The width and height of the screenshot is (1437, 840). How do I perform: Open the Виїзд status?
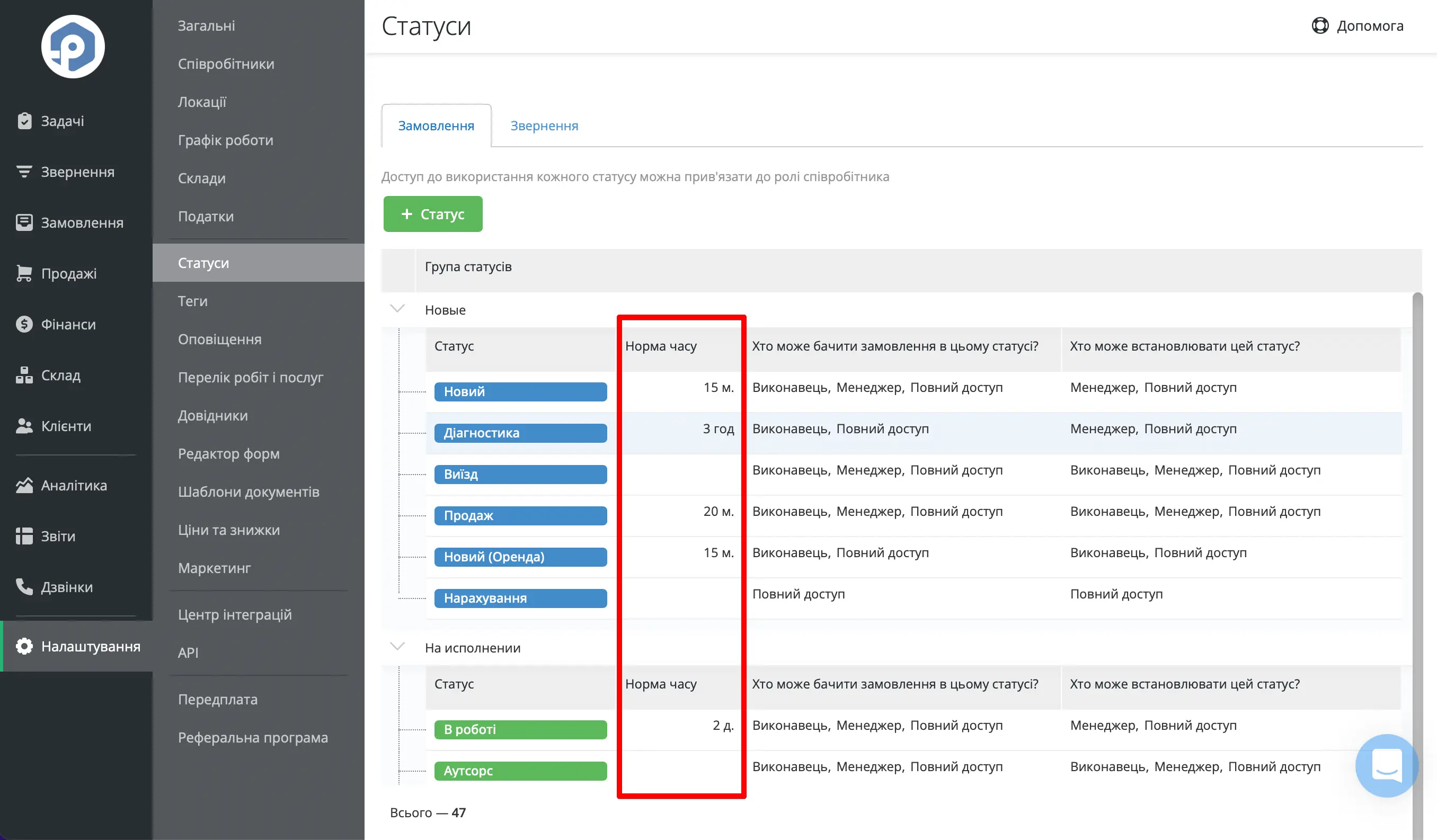[521, 474]
